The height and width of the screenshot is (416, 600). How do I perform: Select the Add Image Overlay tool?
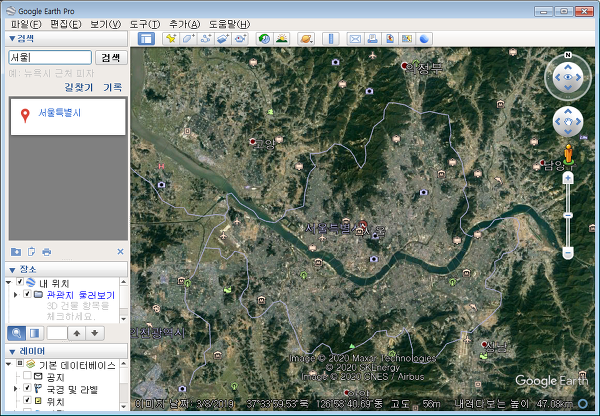tap(223, 39)
